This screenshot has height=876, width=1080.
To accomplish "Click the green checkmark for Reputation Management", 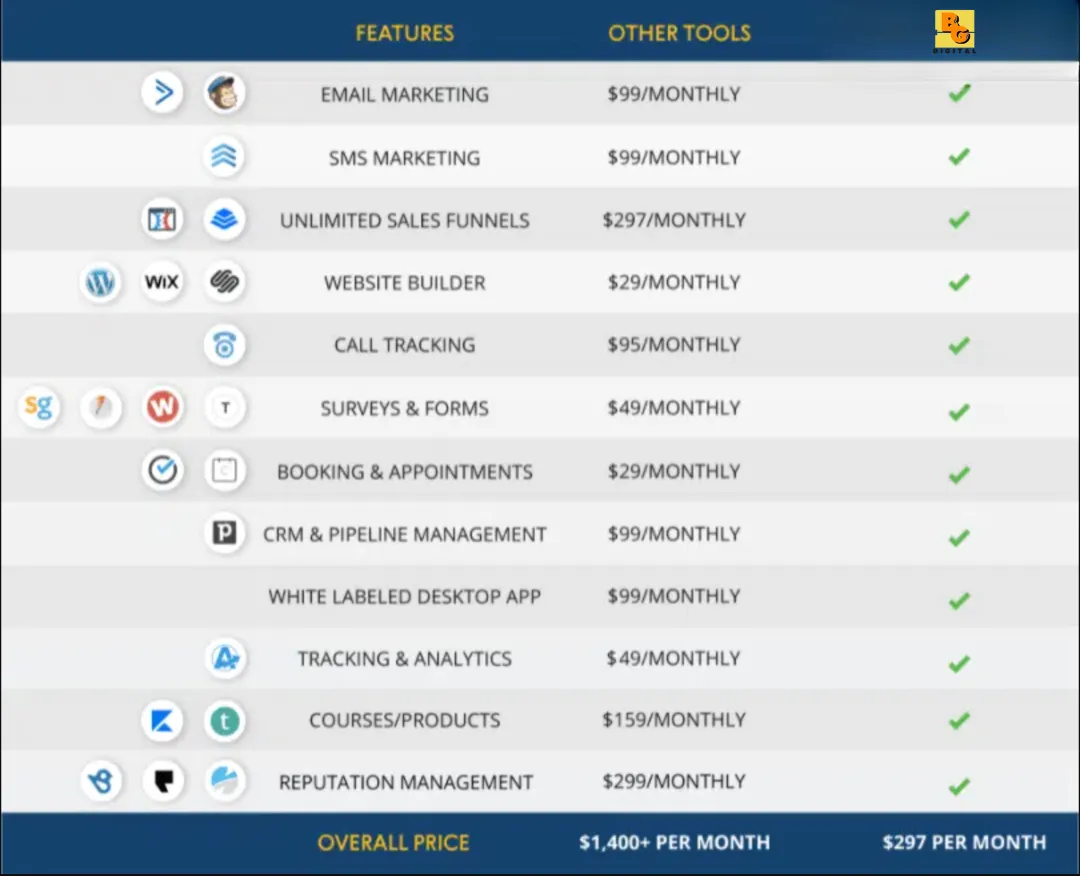I will click(959, 786).
